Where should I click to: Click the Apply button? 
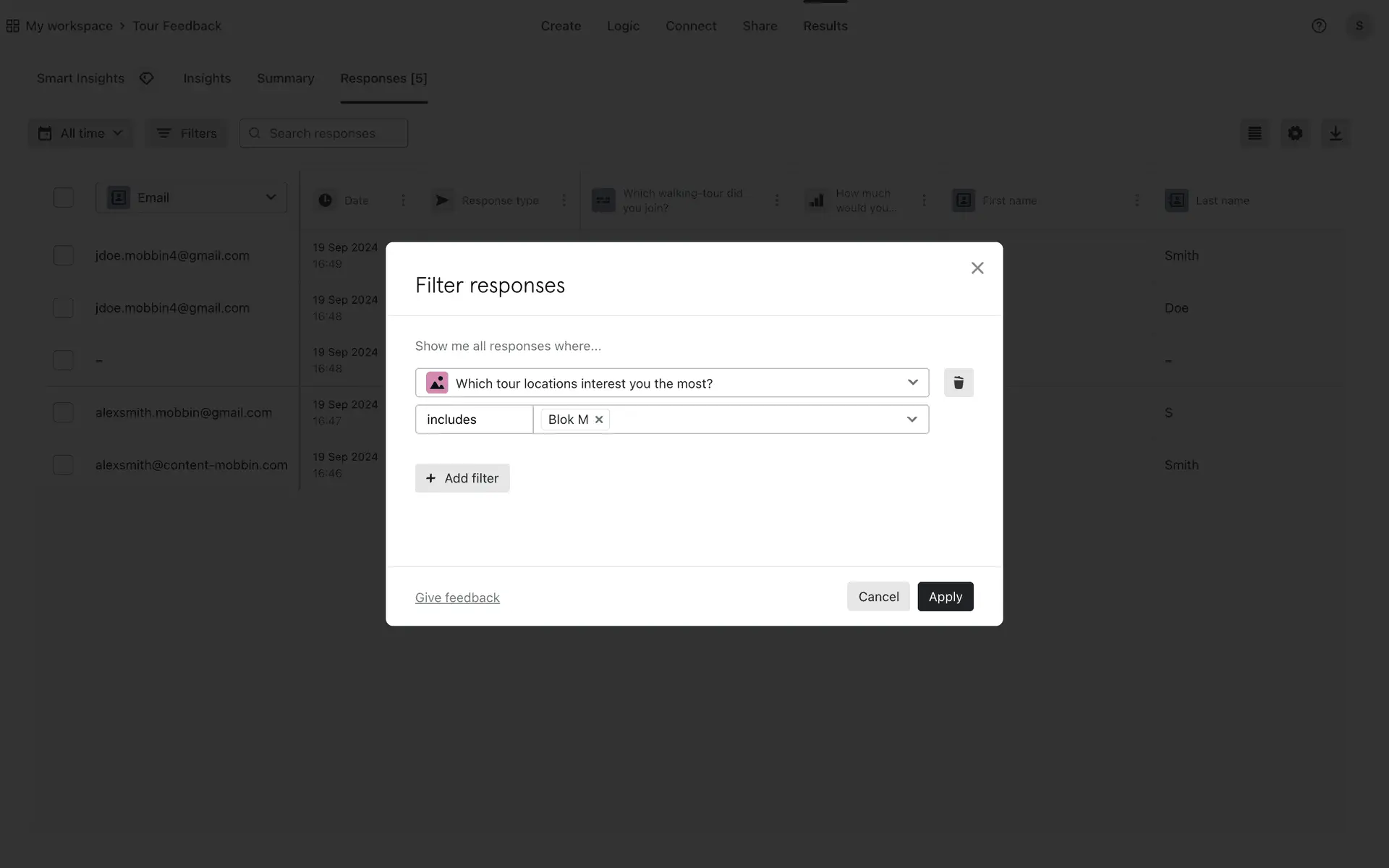click(945, 597)
